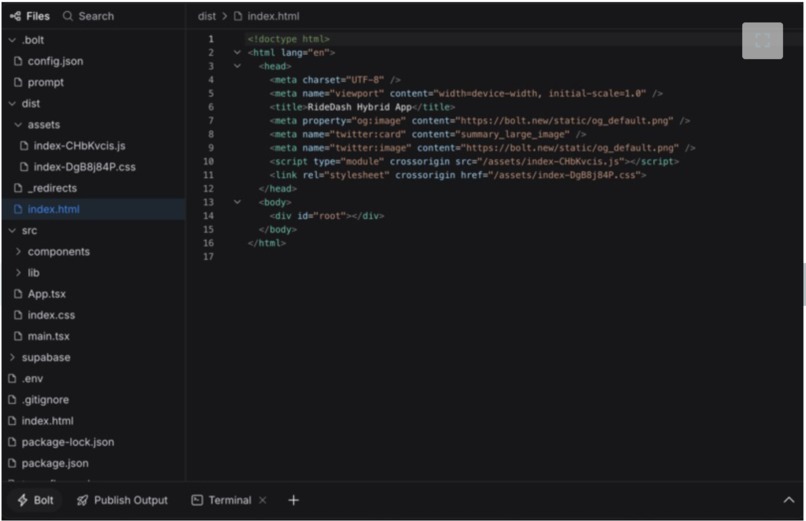Image resolution: width=806 pixels, height=521 pixels.
Task: Expand the components folder
Action: pos(19,251)
